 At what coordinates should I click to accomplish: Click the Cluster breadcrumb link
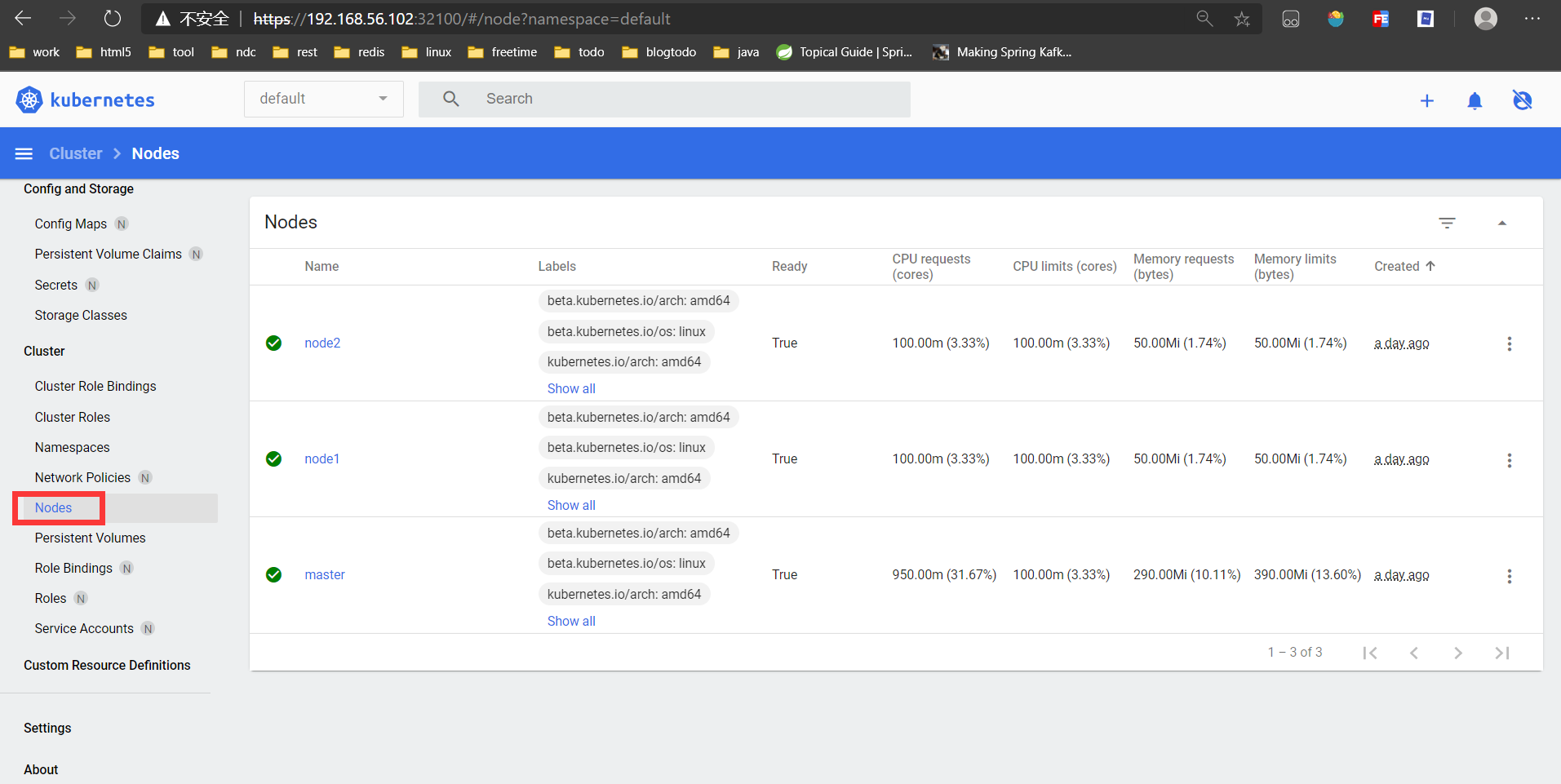[x=76, y=153]
